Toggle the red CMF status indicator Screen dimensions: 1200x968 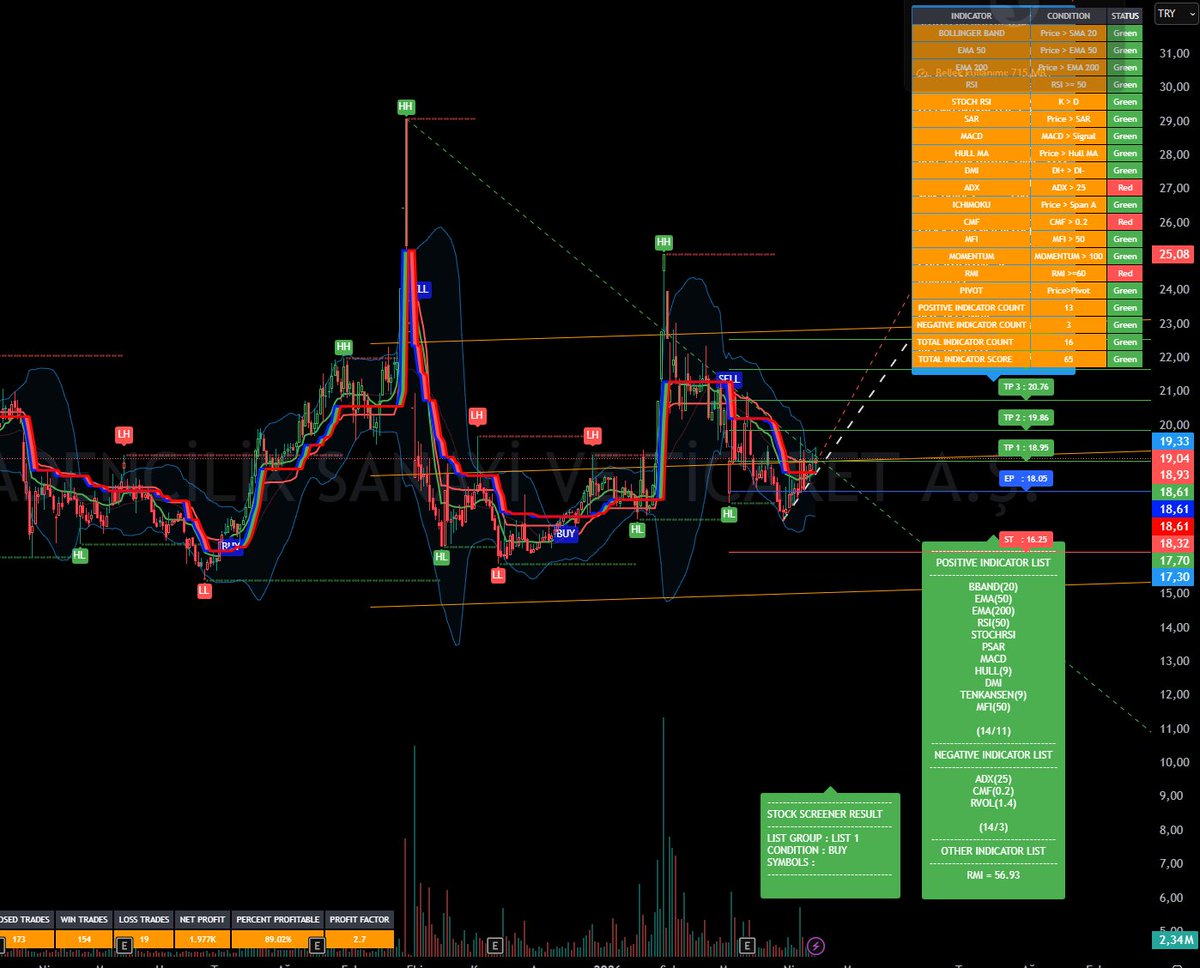tap(1124, 221)
